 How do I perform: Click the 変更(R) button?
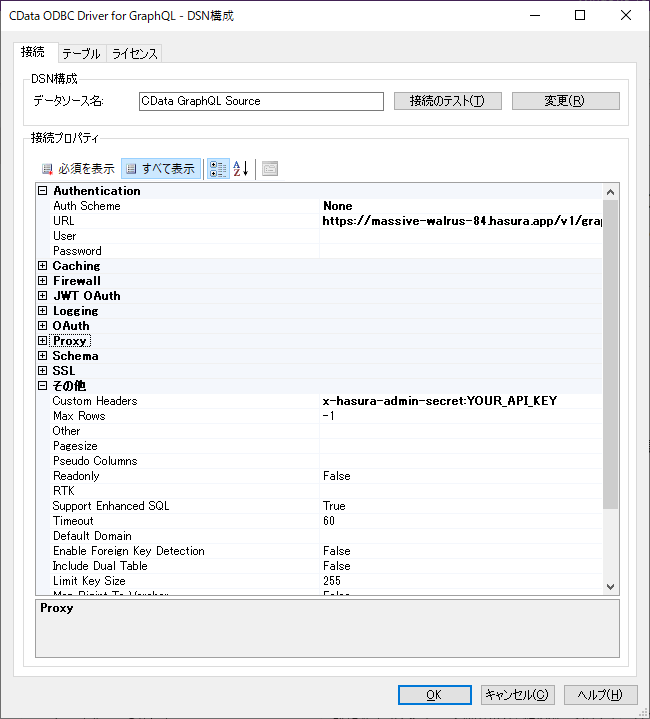tap(565, 101)
